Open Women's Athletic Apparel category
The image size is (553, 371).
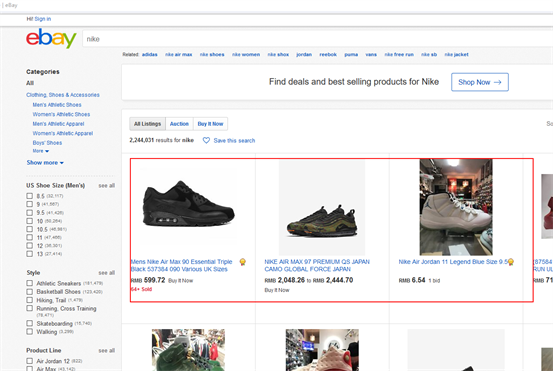pyautogui.click(x=63, y=133)
